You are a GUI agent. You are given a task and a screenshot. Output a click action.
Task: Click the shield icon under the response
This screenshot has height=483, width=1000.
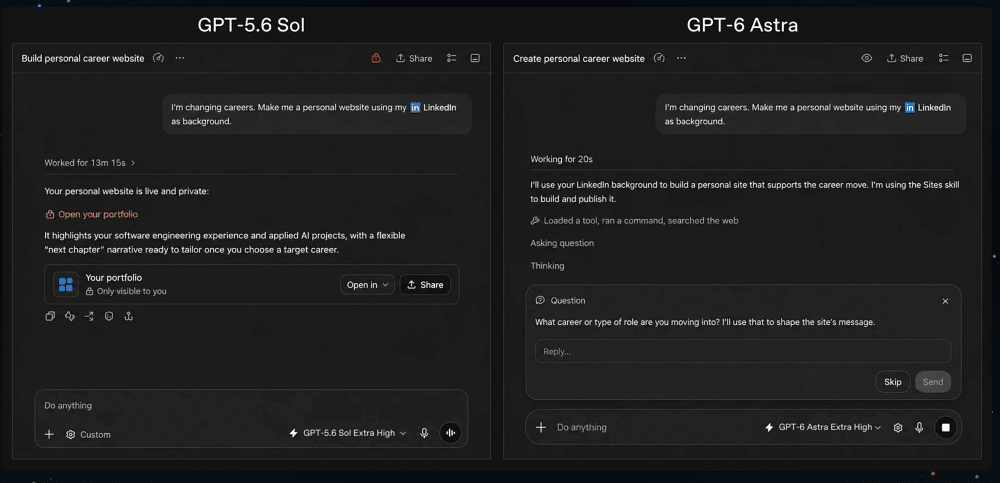(x=109, y=316)
